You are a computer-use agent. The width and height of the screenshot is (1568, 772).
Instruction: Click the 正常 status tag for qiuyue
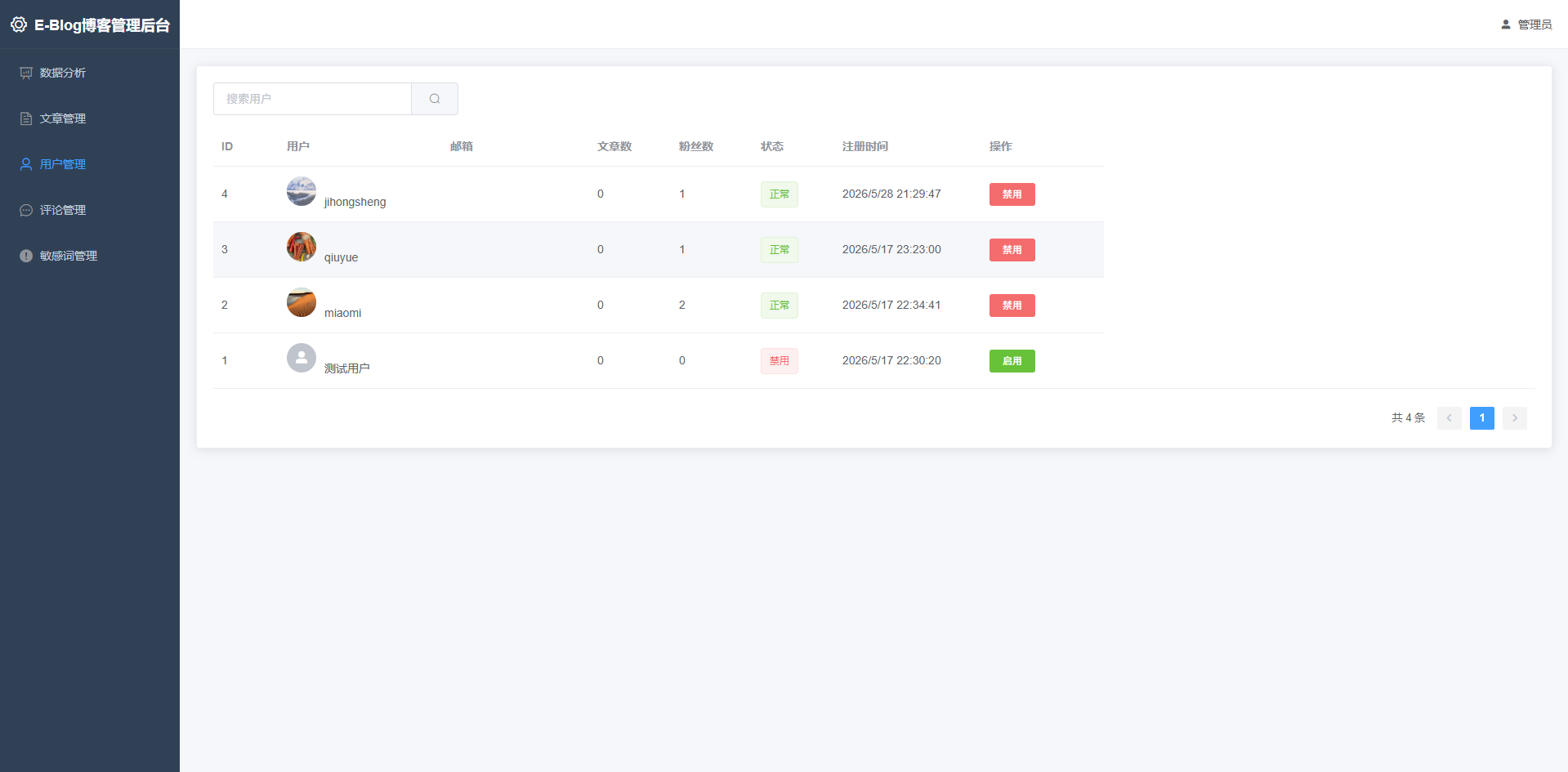(x=780, y=250)
